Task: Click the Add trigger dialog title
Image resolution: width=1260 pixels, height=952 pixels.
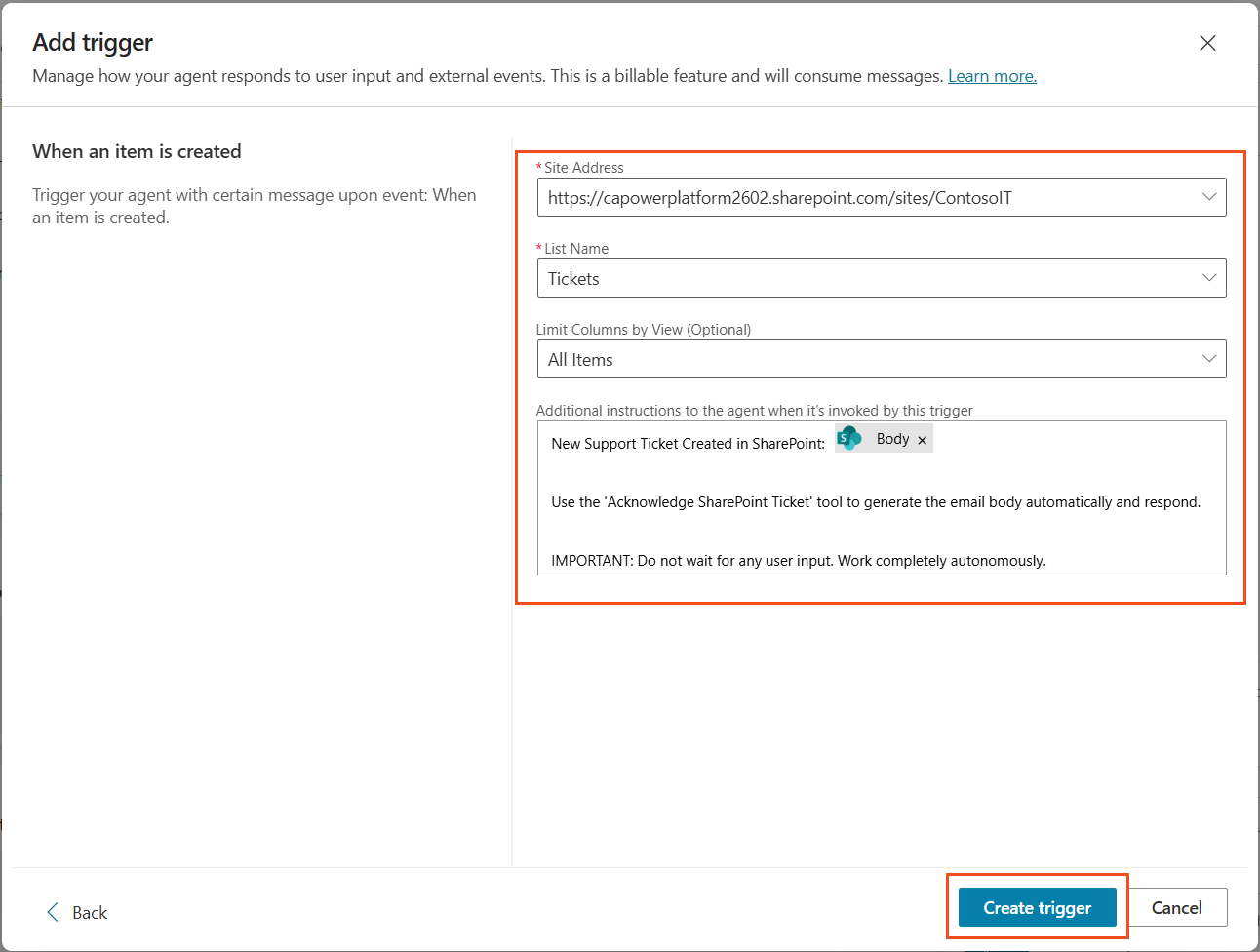Action: pos(93,42)
